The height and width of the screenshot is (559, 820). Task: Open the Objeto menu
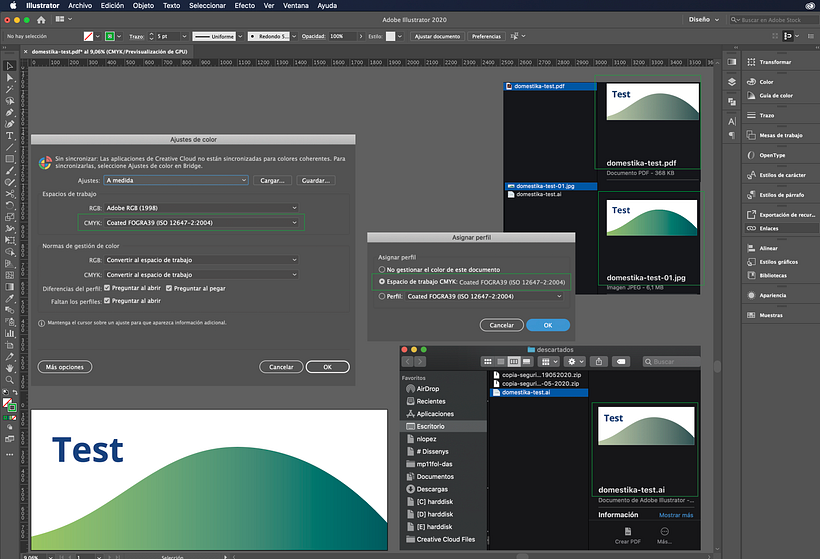click(143, 5)
